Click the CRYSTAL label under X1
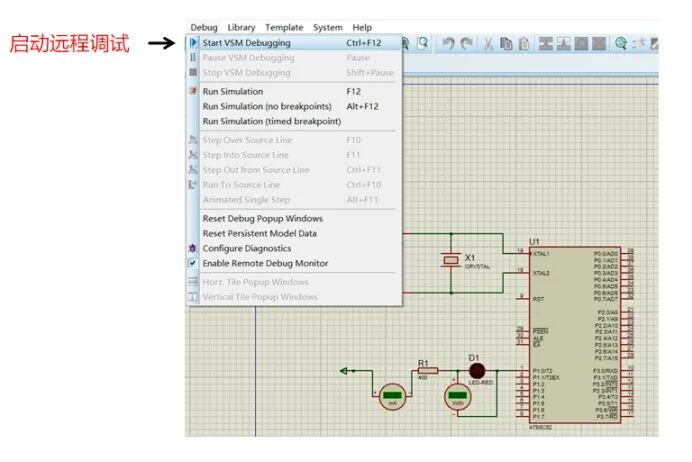This screenshot has height=462, width=692. pyautogui.click(x=477, y=267)
